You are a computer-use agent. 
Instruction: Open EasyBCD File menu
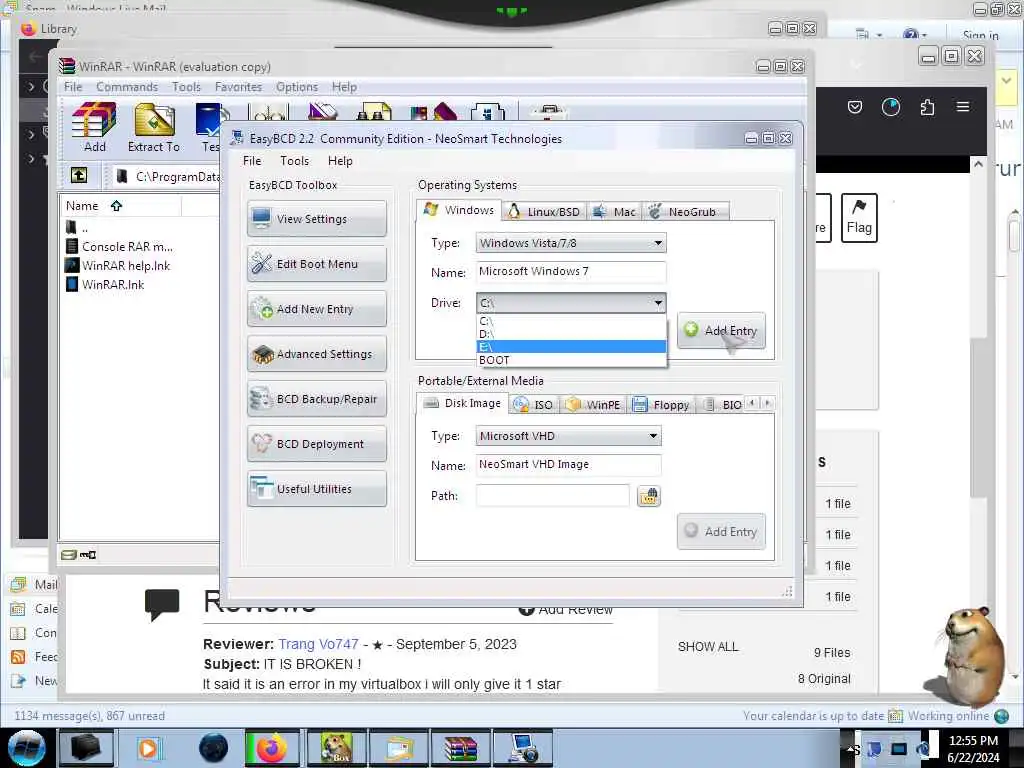click(251, 161)
